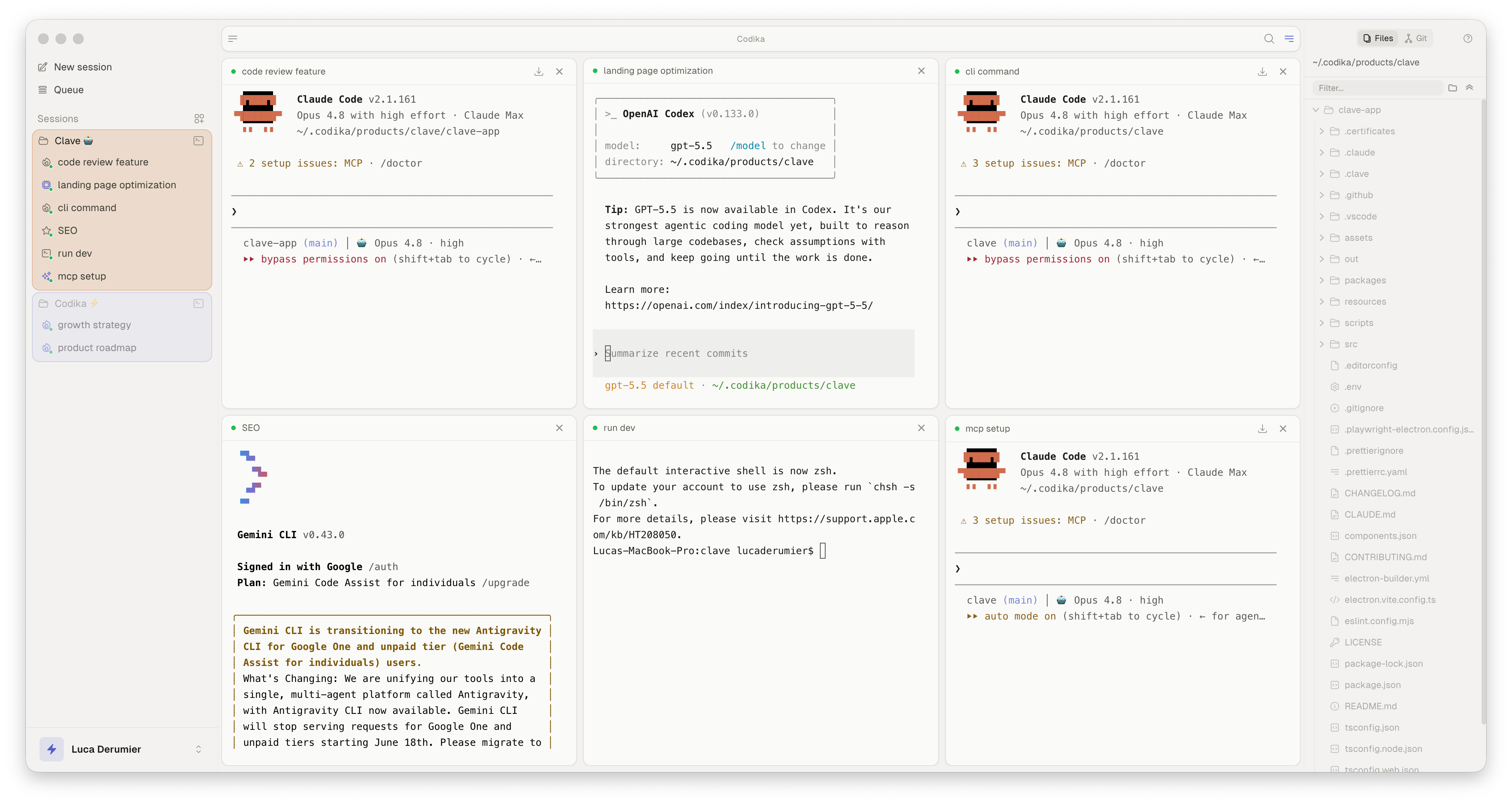Download the mcp setup pane output
Image resolution: width=1512 pixels, height=804 pixels.
pyautogui.click(x=1263, y=428)
